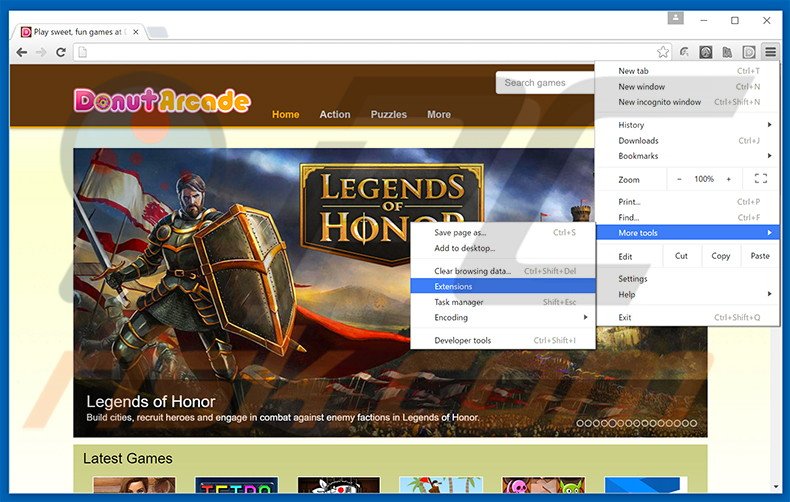This screenshot has height=502, width=790.
Task: Click the Donut Arcade logo
Action: coord(162,101)
